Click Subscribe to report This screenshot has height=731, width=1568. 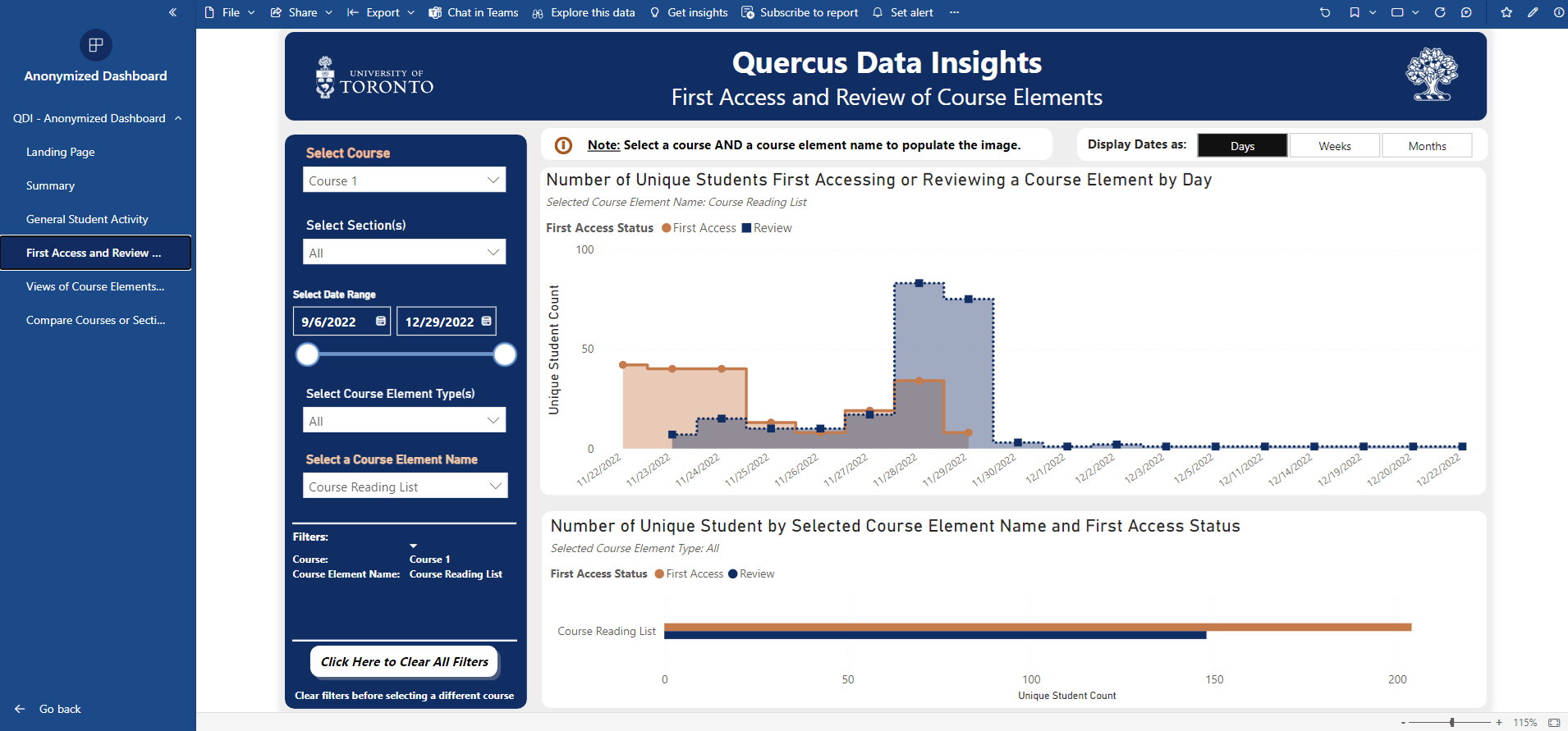point(800,12)
